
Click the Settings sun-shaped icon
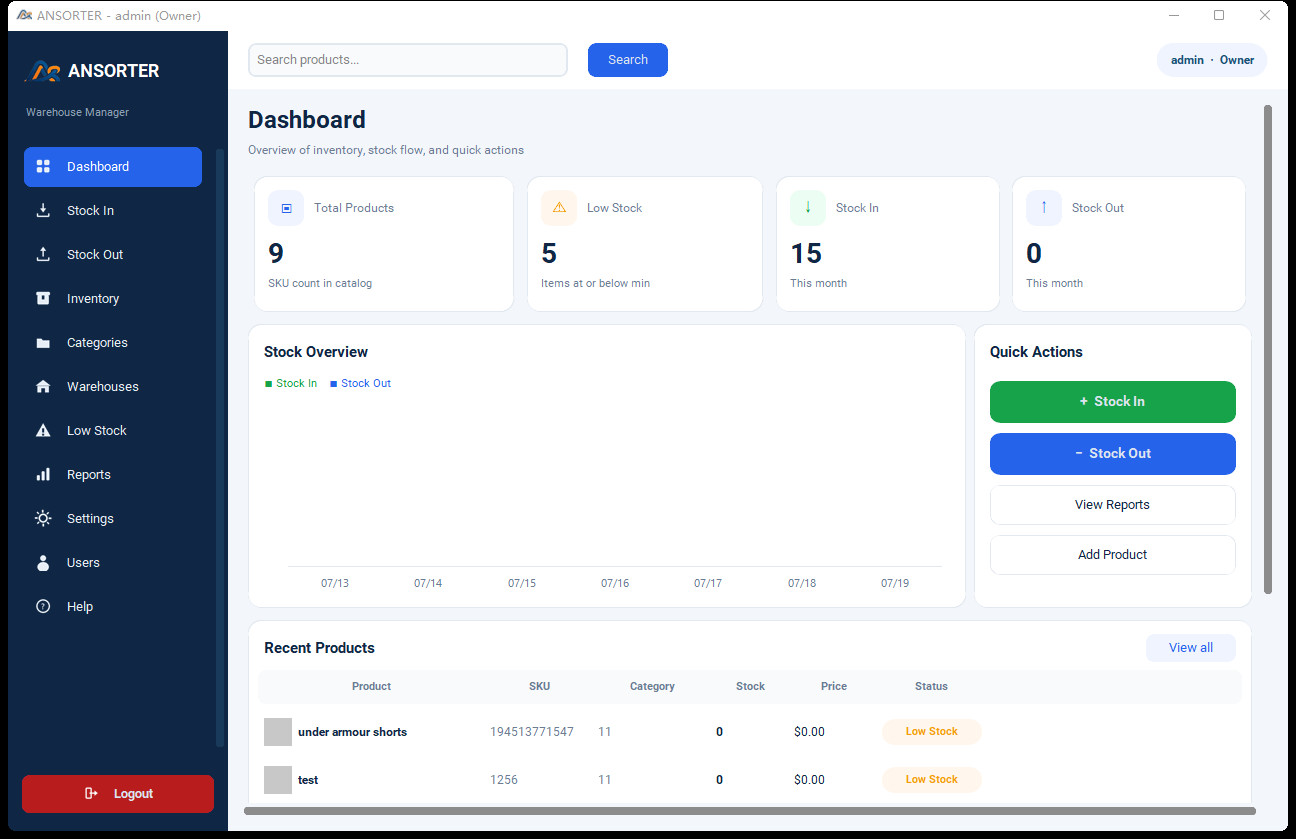tap(43, 518)
